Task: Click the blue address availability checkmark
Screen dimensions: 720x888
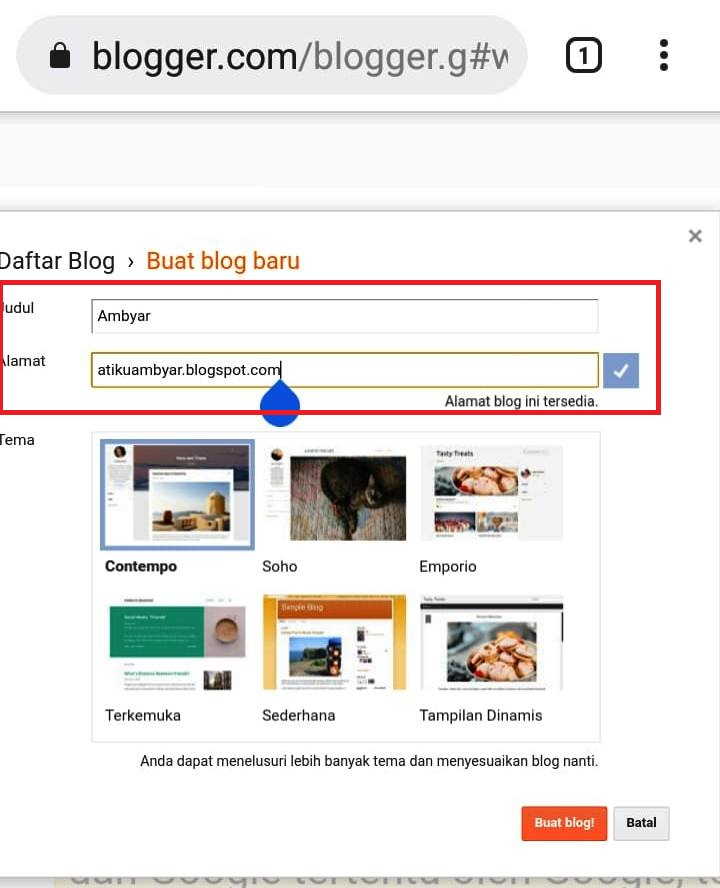Action: click(x=621, y=370)
